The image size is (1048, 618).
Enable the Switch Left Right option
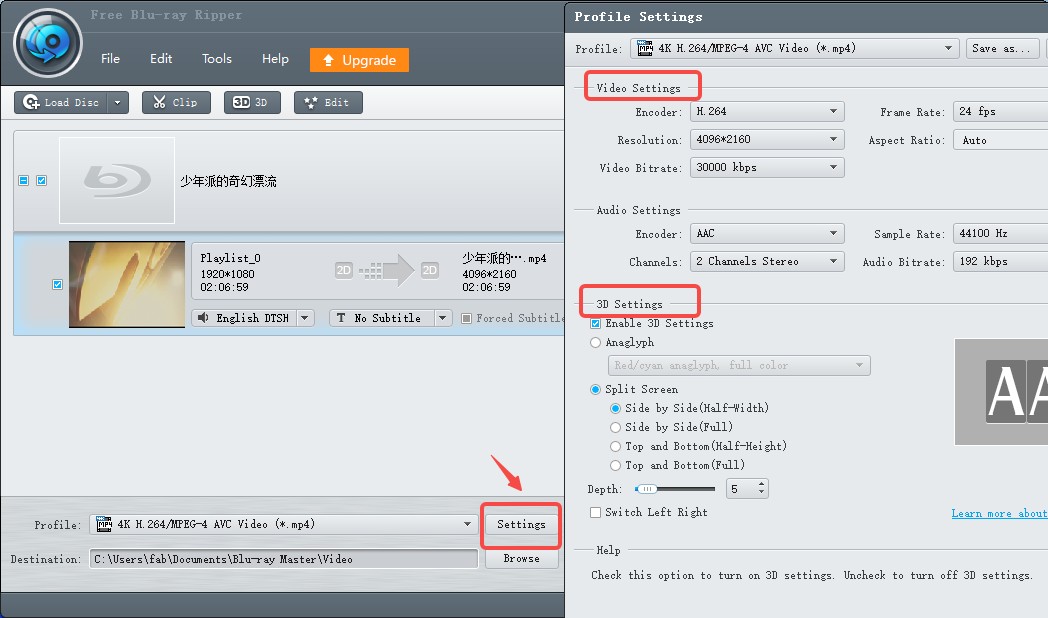click(x=594, y=511)
